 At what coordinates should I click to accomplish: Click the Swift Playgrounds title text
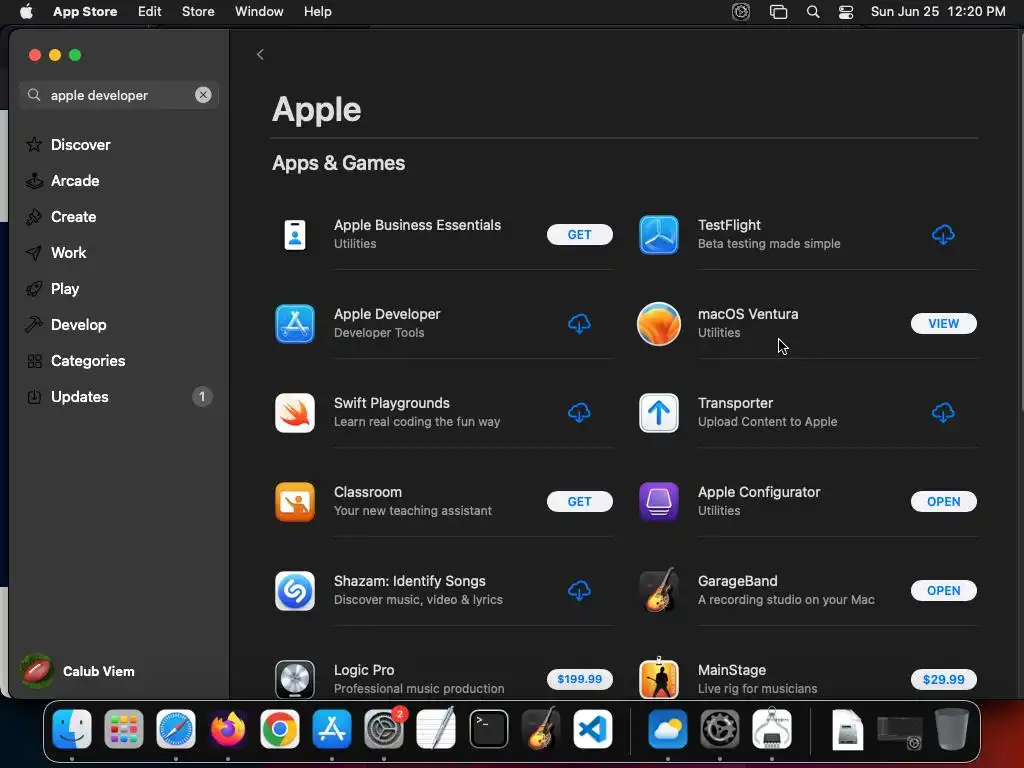(x=392, y=403)
